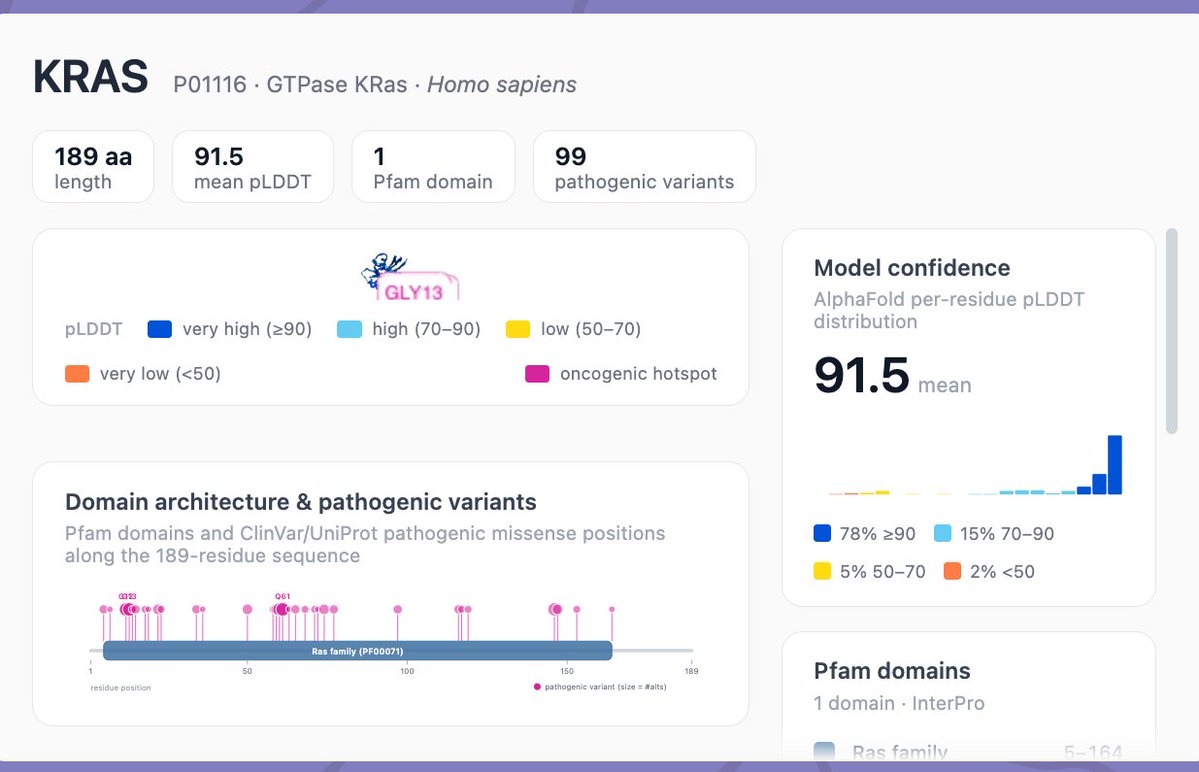Screen dimensions: 1199x772
Task: Click the '91.5 mean pLDDT' stat card
Action: pyautogui.click(x=252, y=167)
